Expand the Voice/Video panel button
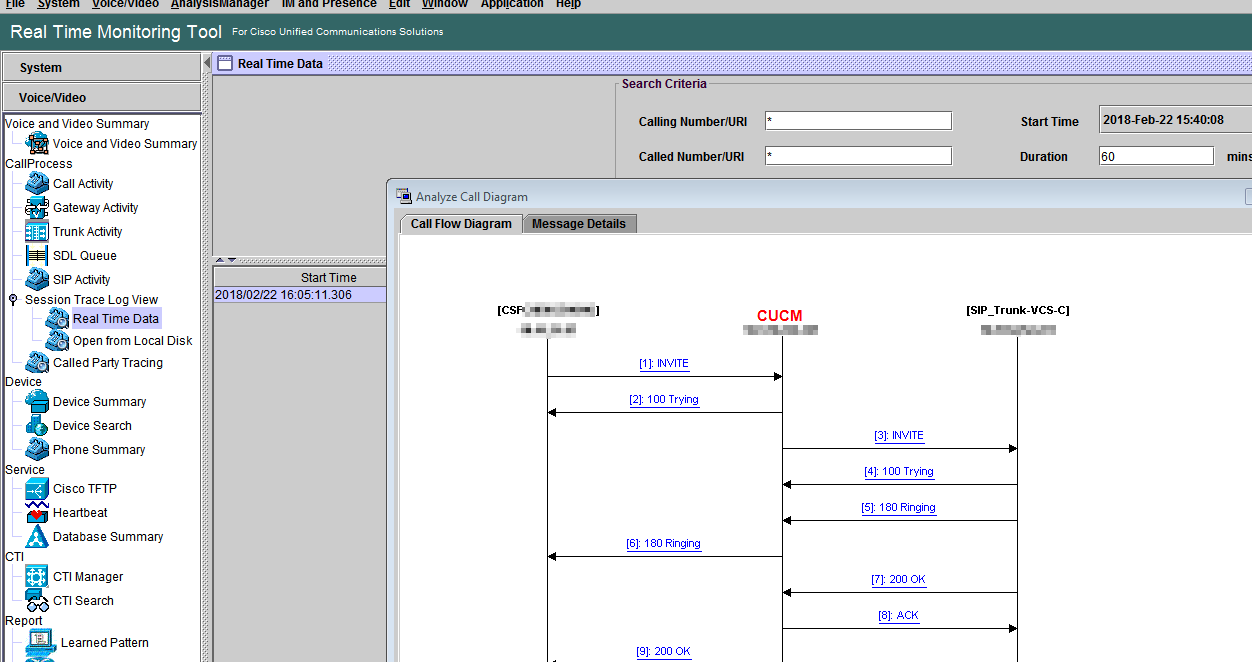The width and height of the screenshot is (1252, 662). coord(101,98)
